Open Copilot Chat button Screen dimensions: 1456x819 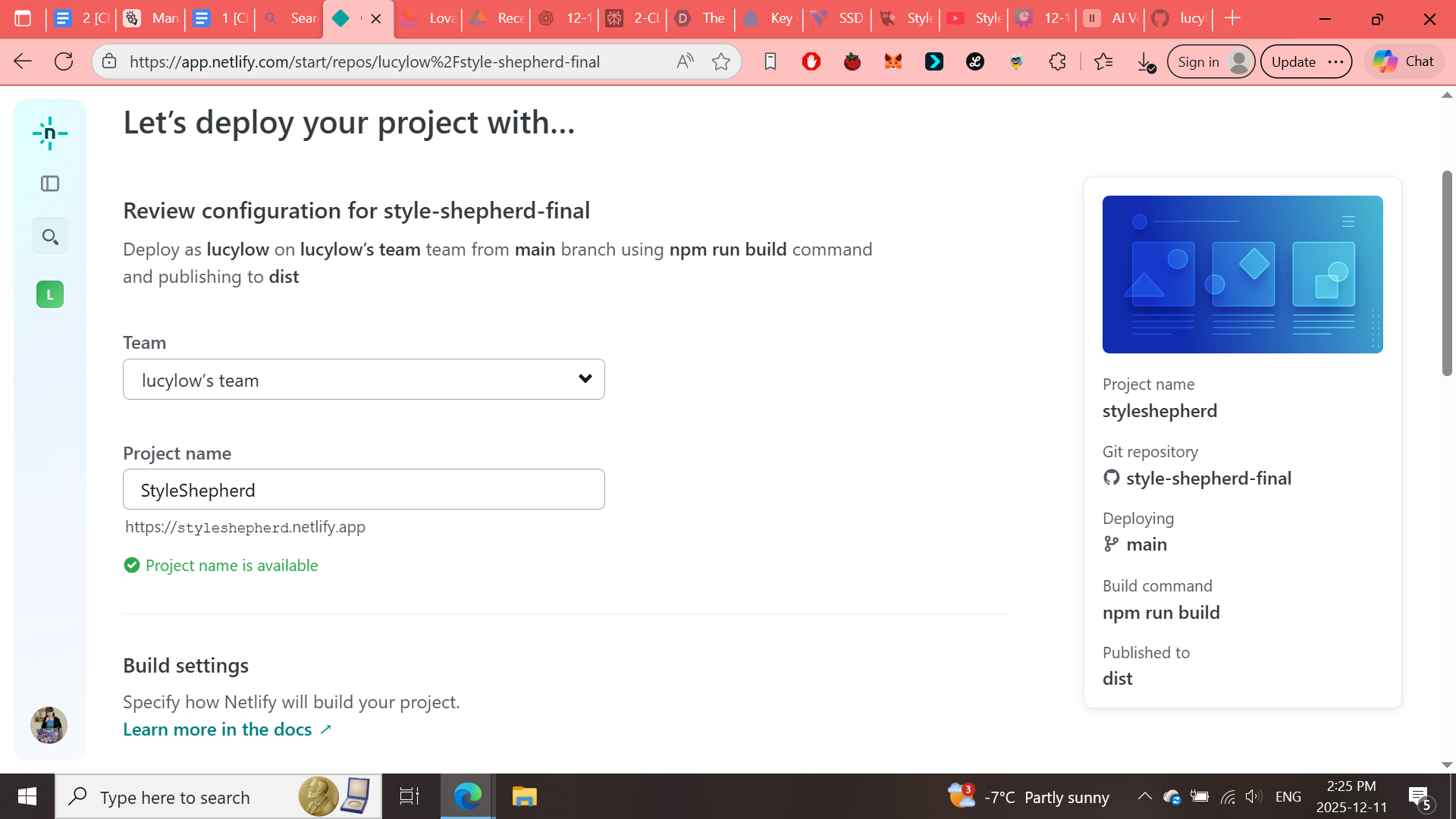(1404, 61)
